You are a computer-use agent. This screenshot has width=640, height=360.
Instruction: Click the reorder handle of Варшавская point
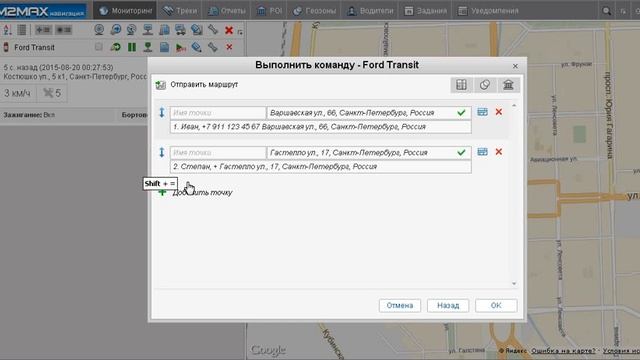pyautogui.click(x=162, y=112)
